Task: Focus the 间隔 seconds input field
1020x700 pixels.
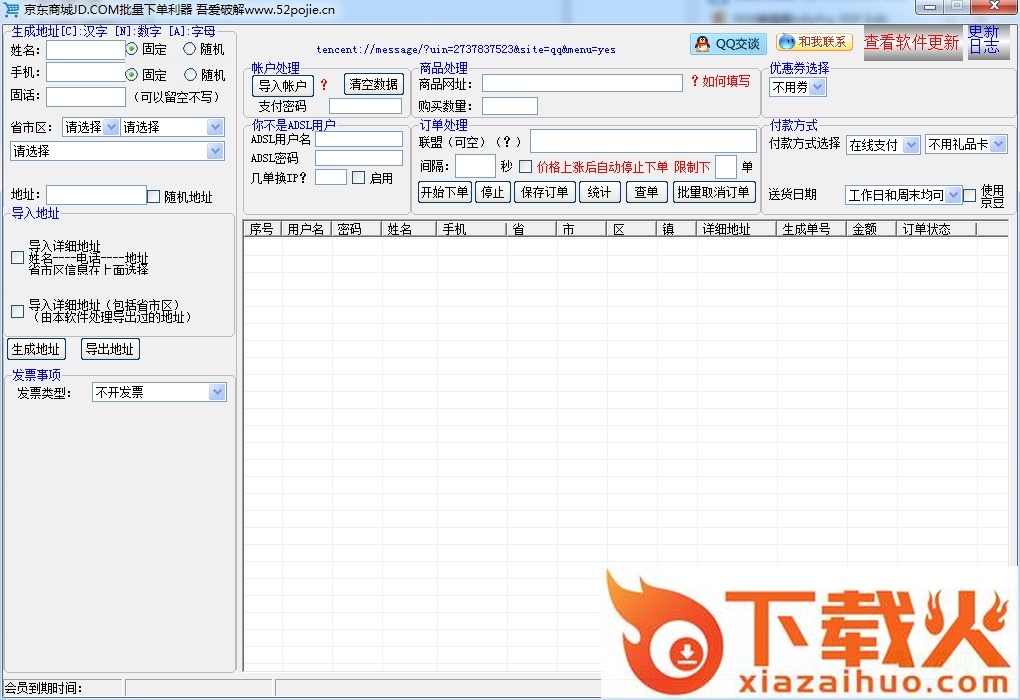Action: coord(476,167)
